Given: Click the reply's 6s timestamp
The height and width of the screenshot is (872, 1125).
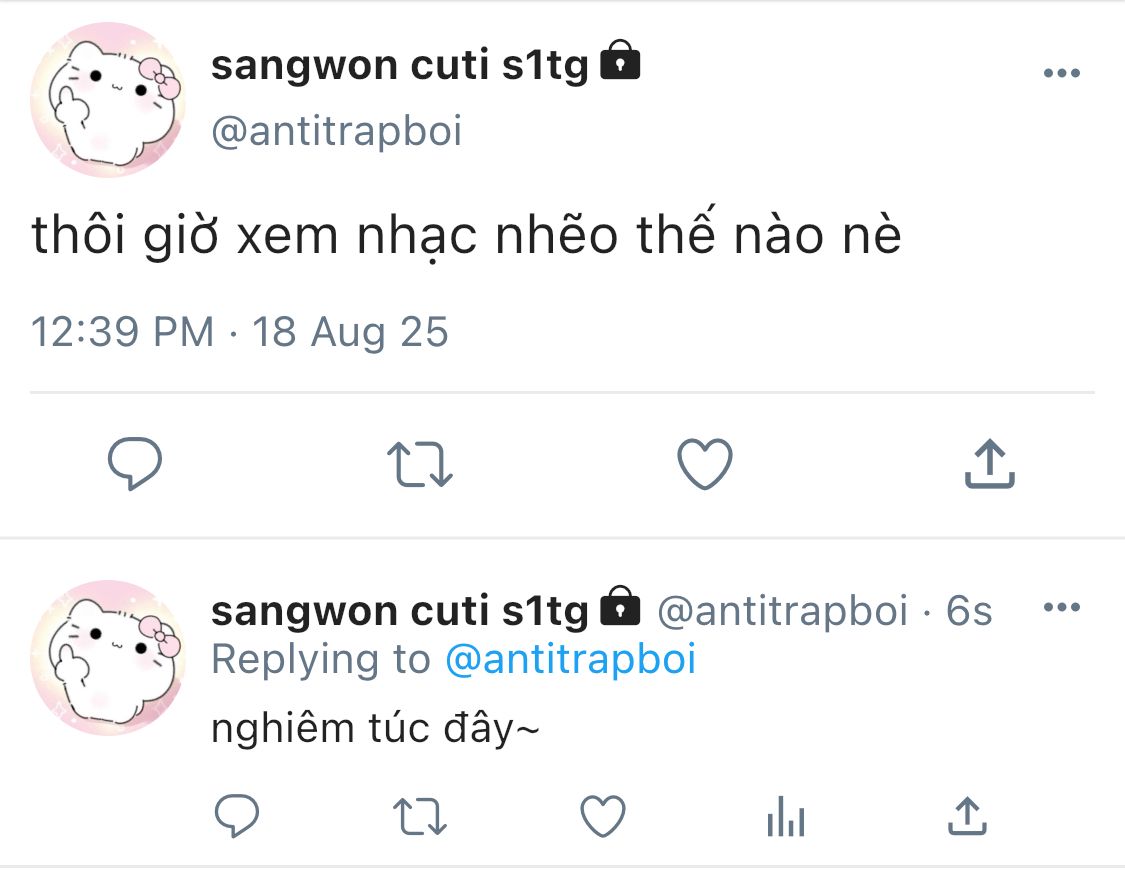Looking at the screenshot, I should pos(969,611).
